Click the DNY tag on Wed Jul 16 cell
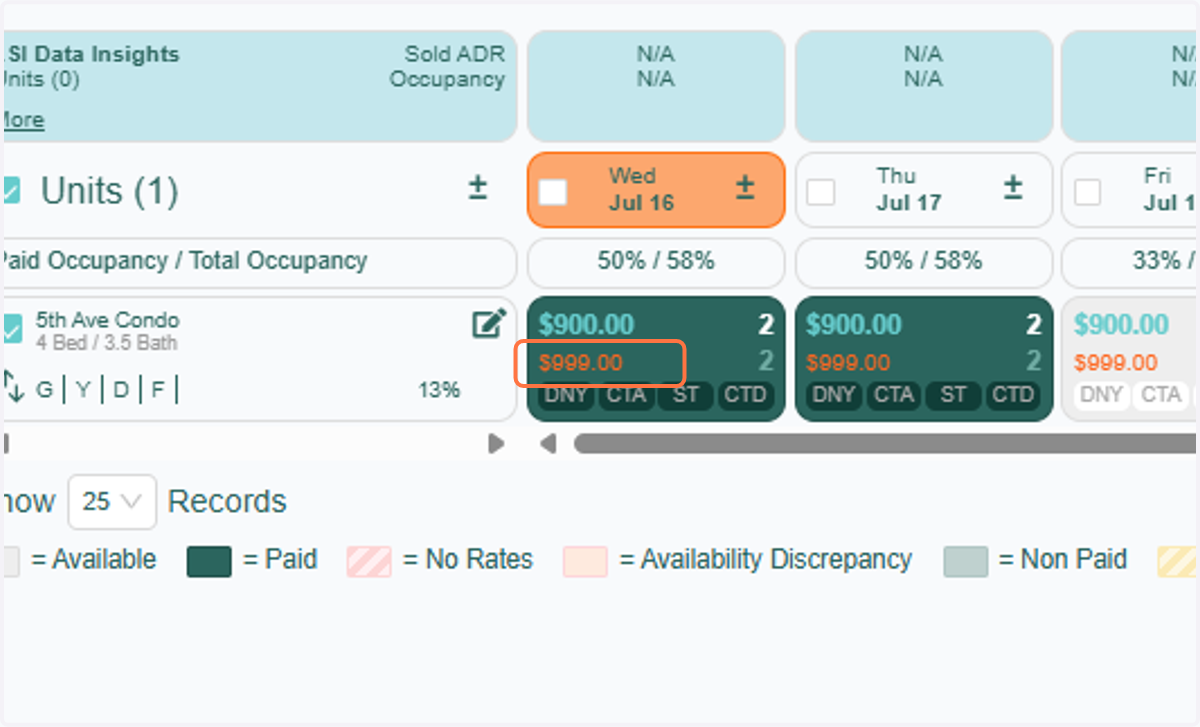Image resolution: width=1200 pixels, height=727 pixels. (567, 395)
